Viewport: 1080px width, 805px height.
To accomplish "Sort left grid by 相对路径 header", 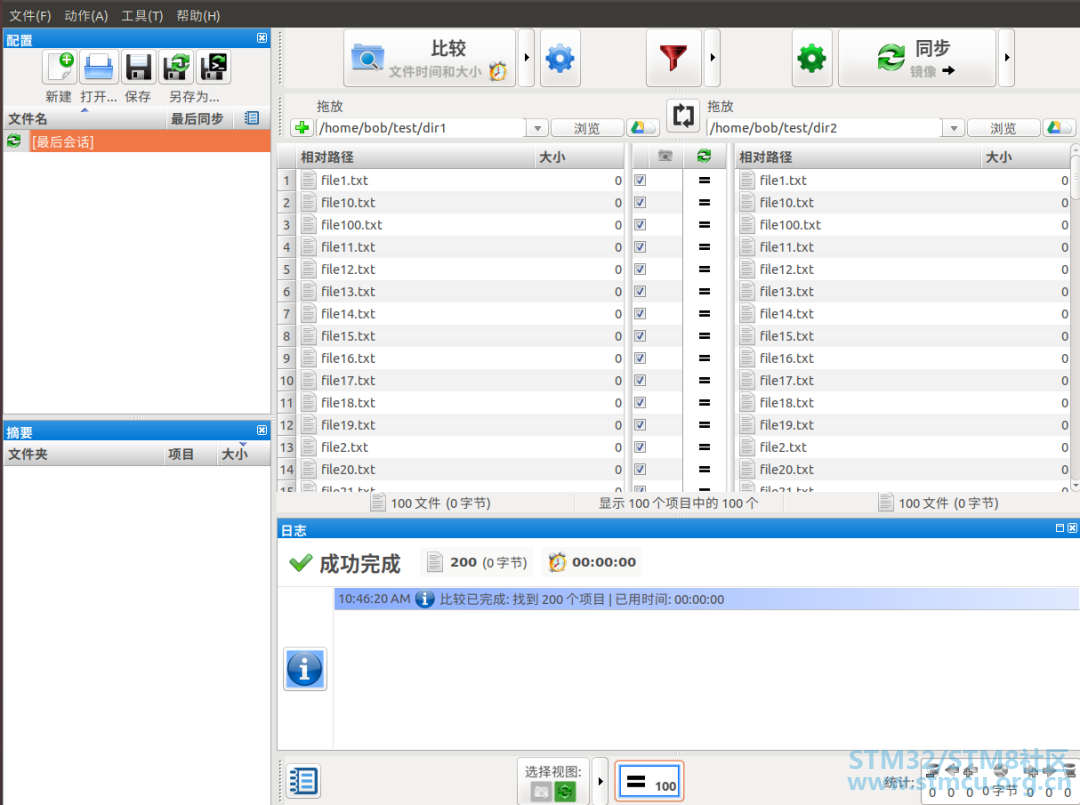I will 415,157.
